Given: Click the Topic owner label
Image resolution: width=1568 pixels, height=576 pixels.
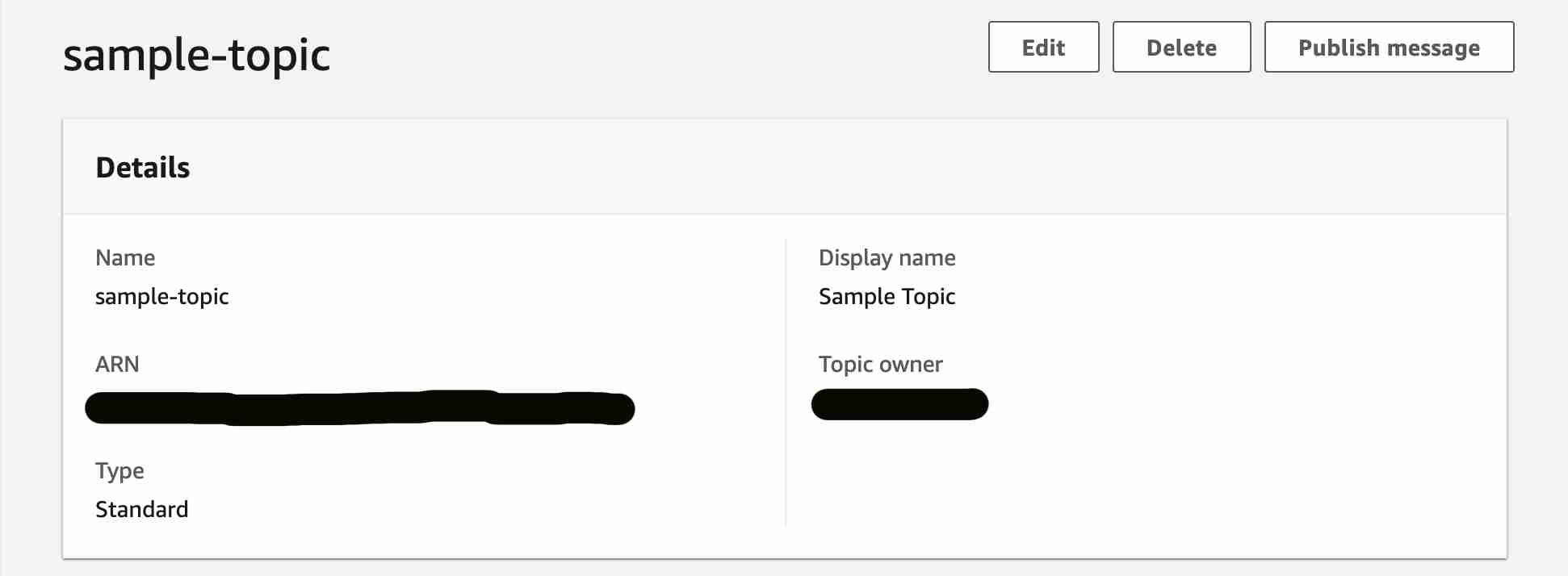Looking at the screenshot, I should [880, 365].
